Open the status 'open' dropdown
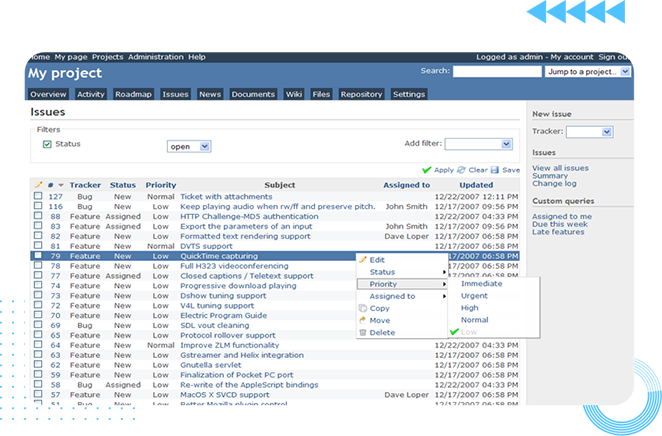The height and width of the screenshot is (436, 662). coord(189,146)
